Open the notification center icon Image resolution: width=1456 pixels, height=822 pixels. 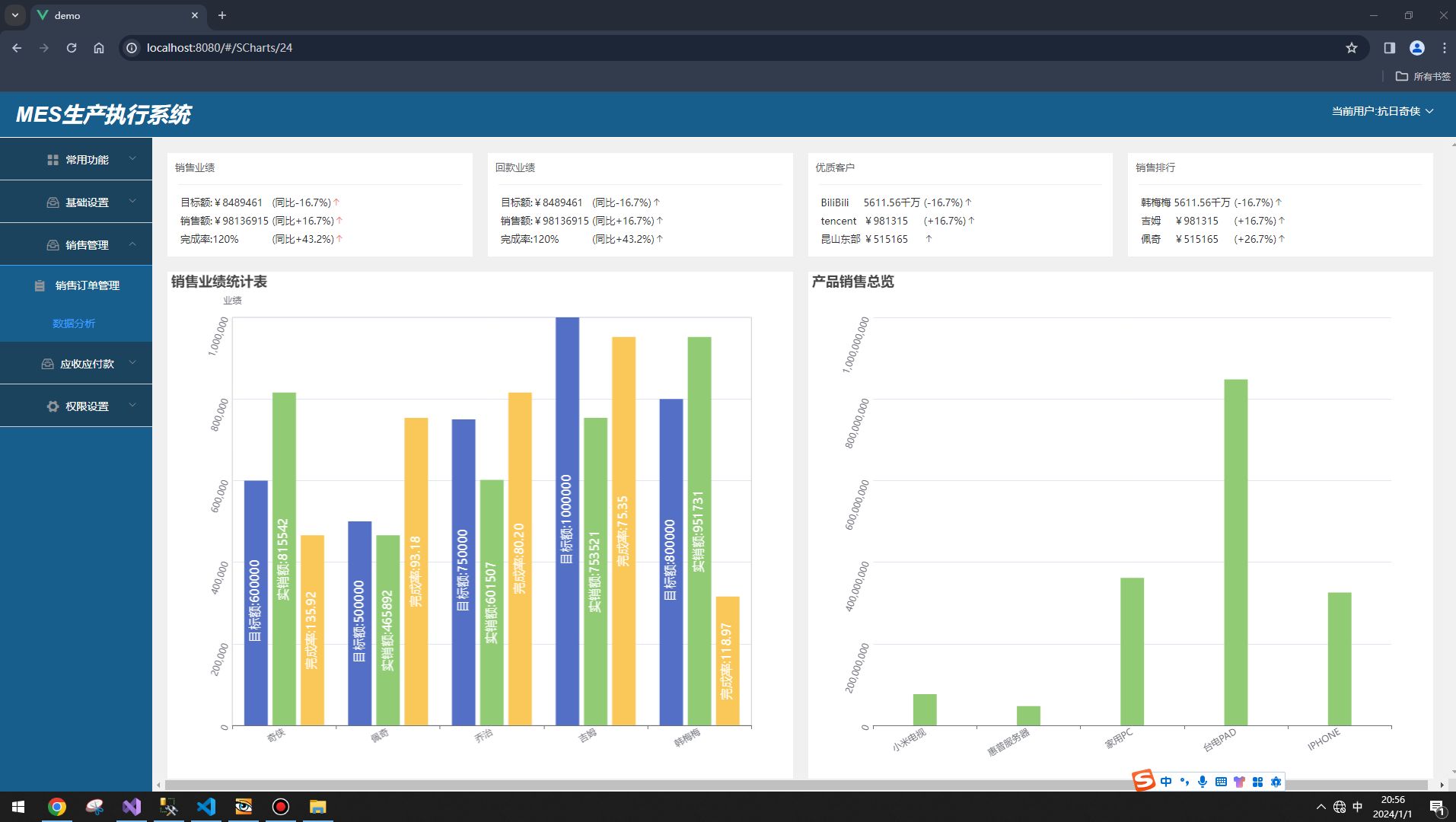[1437, 807]
